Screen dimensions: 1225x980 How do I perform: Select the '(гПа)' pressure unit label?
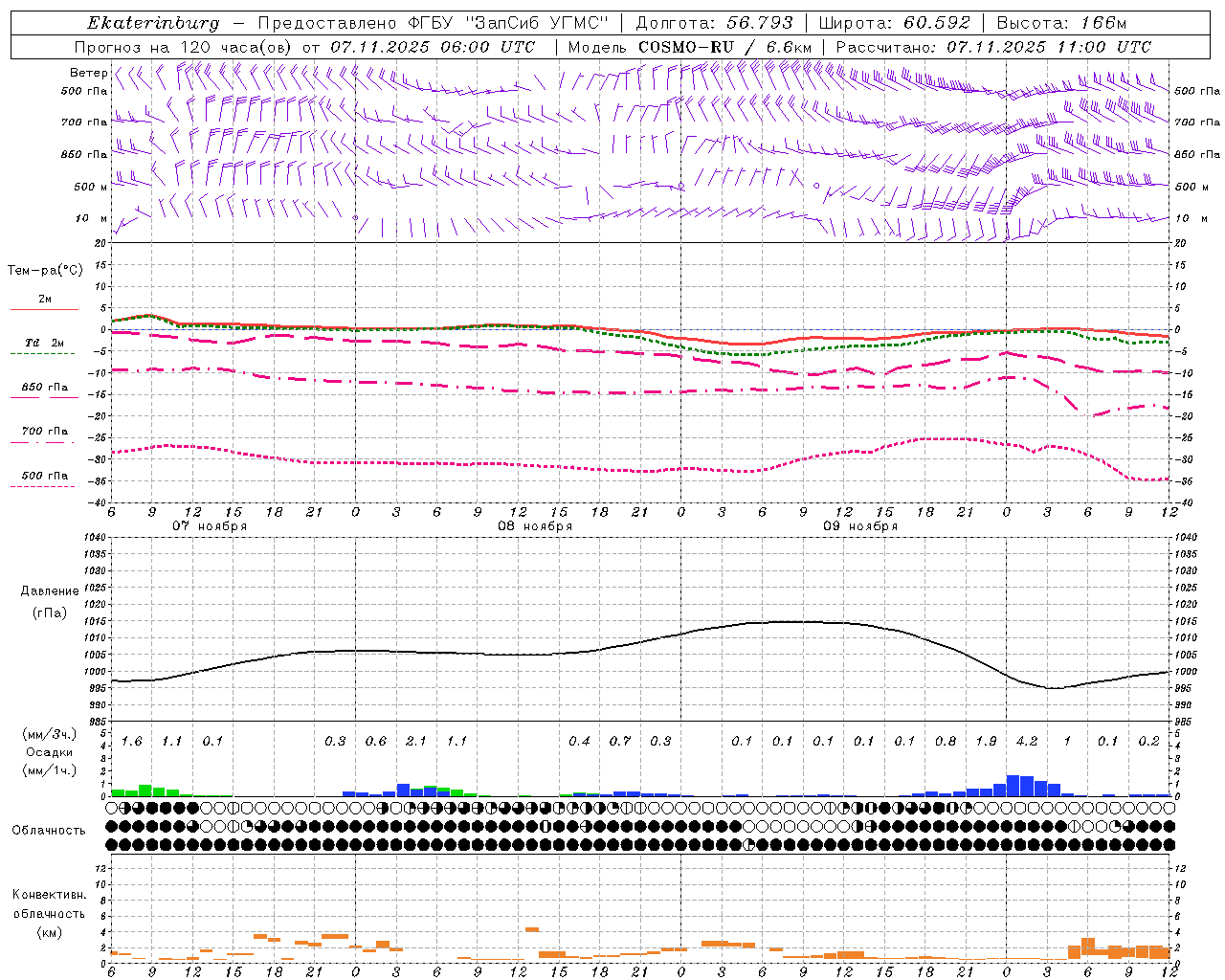(50, 612)
